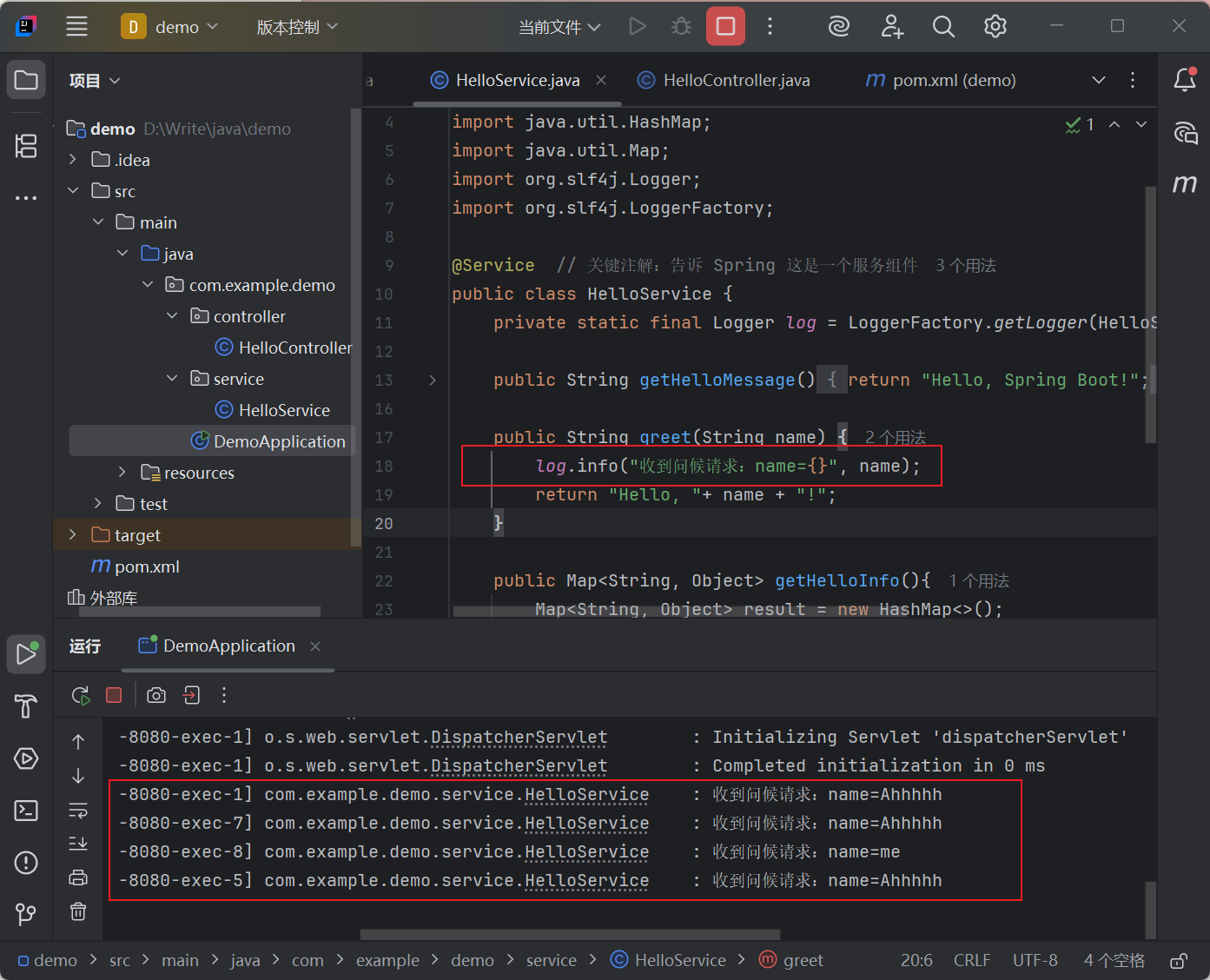Image resolution: width=1210 pixels, height=980 pixels.
Task: Toggle the Run tool window button
Action: 26,654
